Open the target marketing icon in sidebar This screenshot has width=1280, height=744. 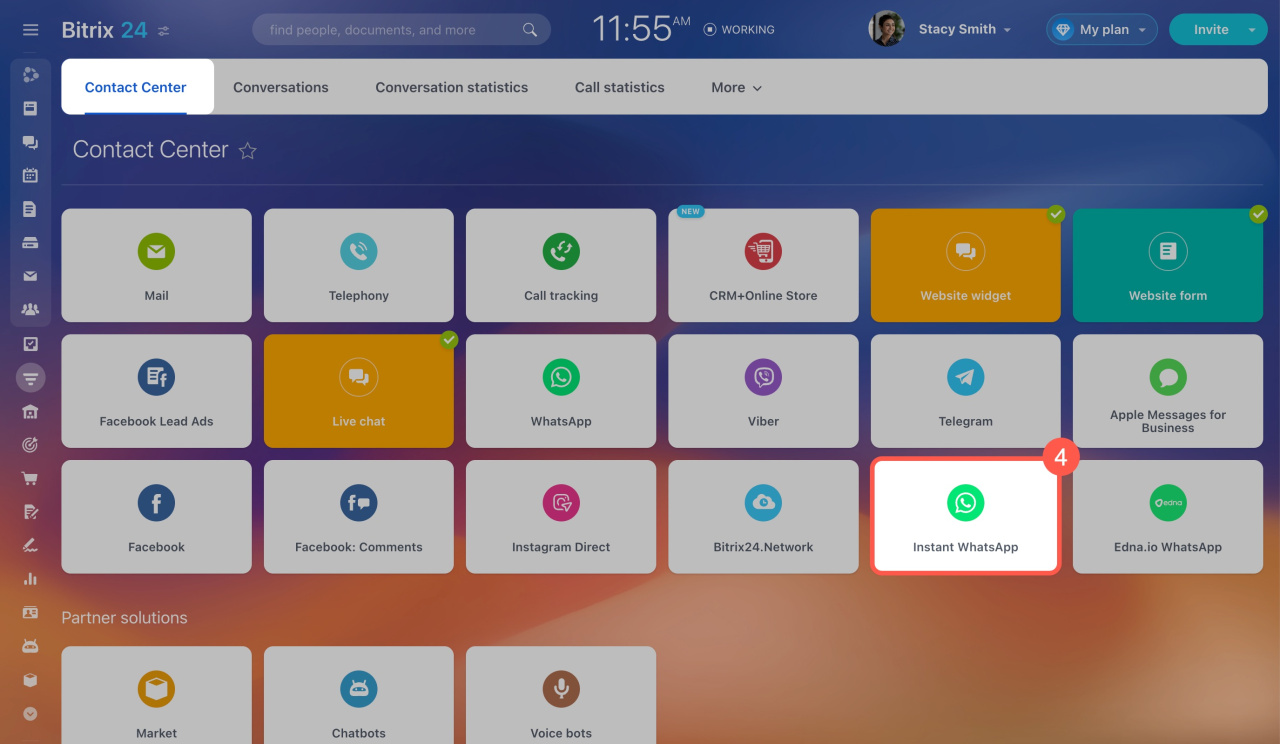(30, 445)
